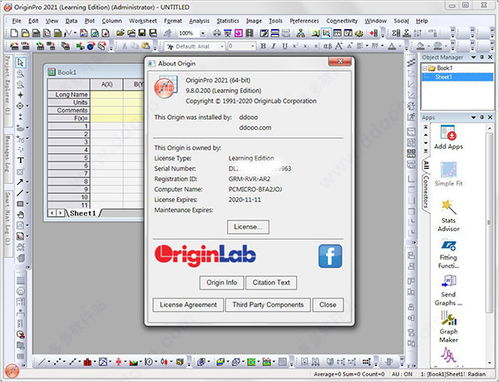Toggle Underline text formatting
The width and height of the screenshot is (499, 382).
285,46
